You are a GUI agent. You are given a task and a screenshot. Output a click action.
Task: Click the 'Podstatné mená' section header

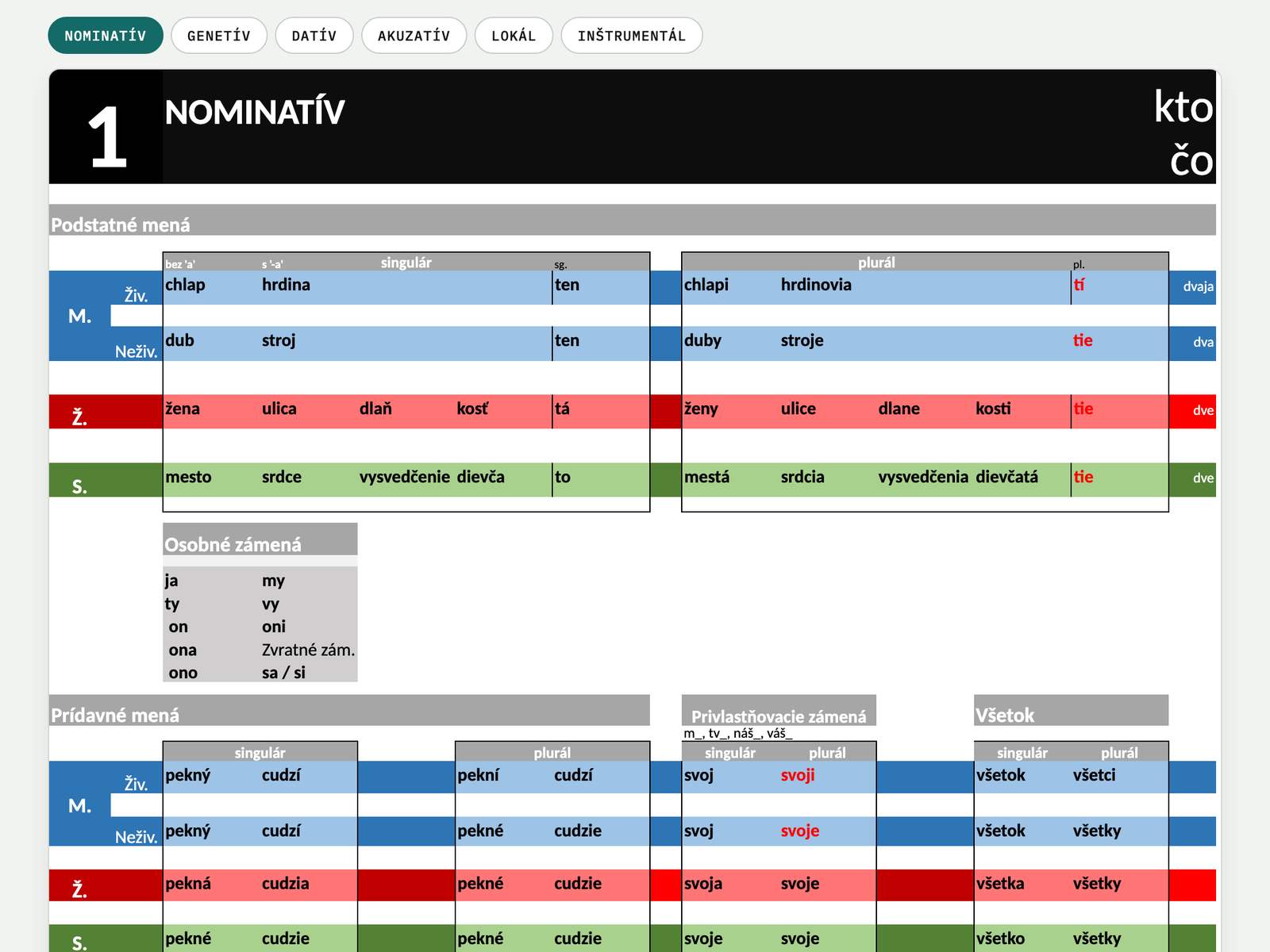pyautogui.click(x=633, y=220)
